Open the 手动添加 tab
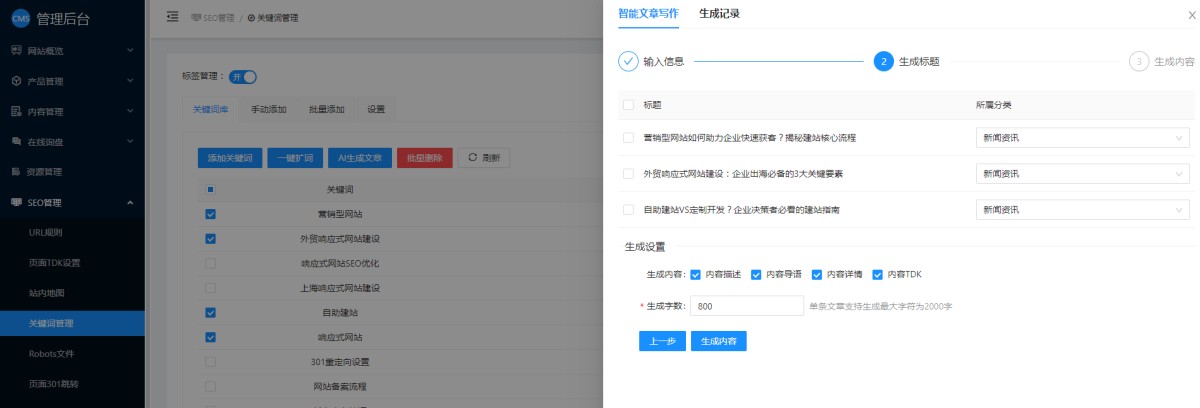 click(x=268, y=109)
